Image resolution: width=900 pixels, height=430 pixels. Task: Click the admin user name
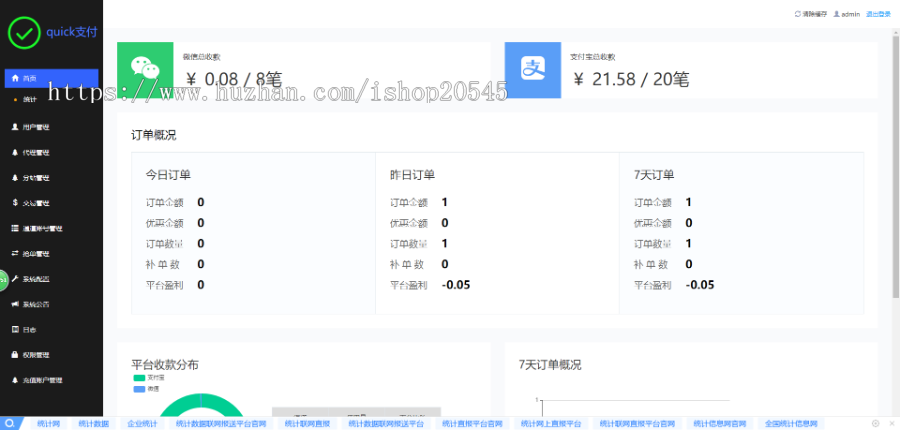click(x=851, y=14)
